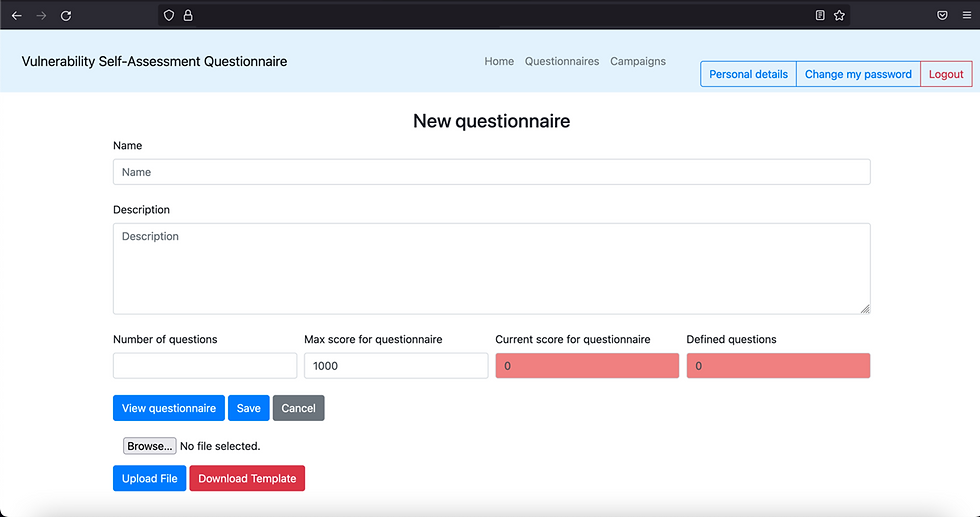Go to the Home nav link
Viewport: 980px width, 517px height.
click(x=499, y=61)
